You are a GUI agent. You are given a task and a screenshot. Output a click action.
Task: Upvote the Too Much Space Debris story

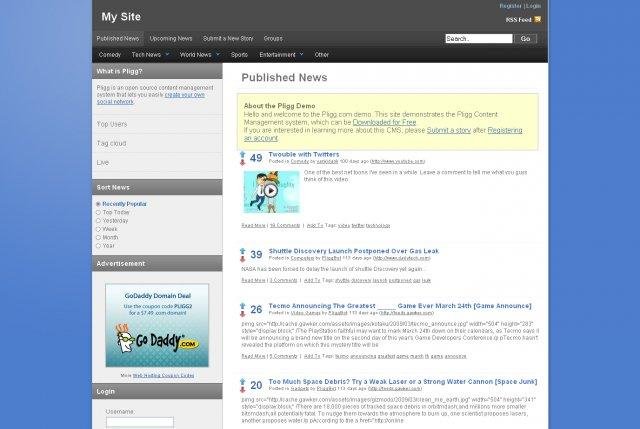(x=242, y=382)
